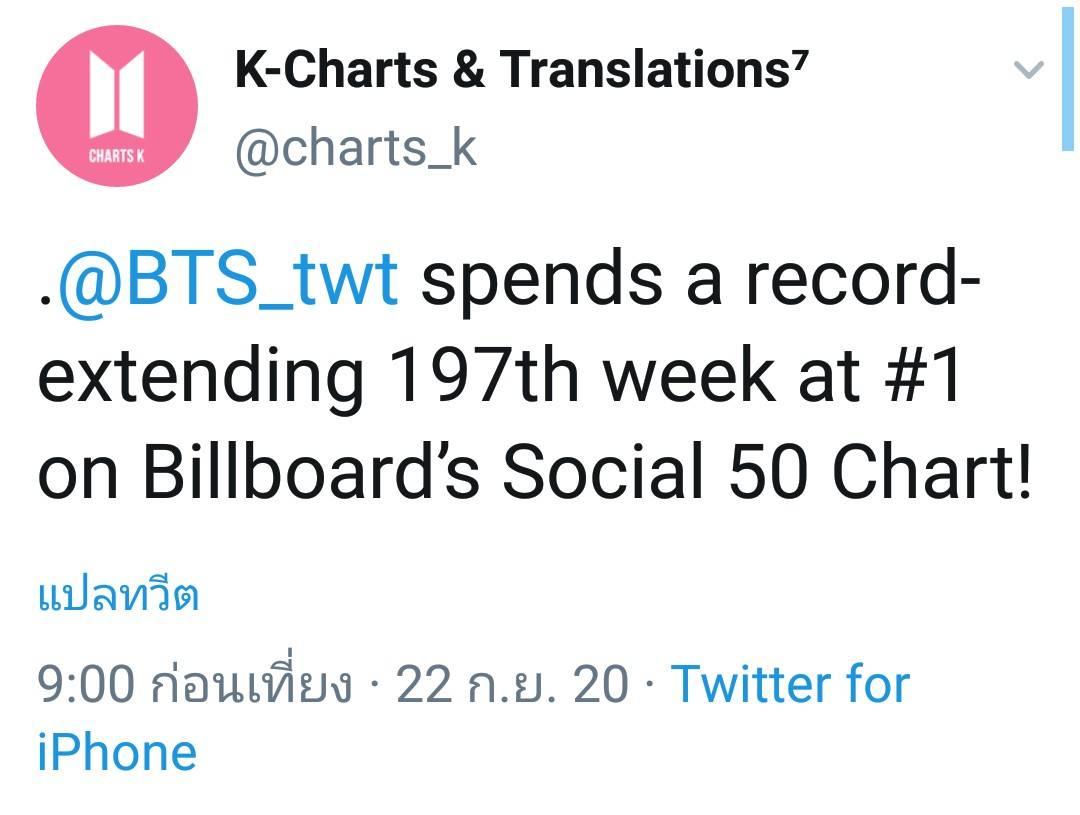Open the @charts_k handle
1080x815 pixels.
pos(356,147)
